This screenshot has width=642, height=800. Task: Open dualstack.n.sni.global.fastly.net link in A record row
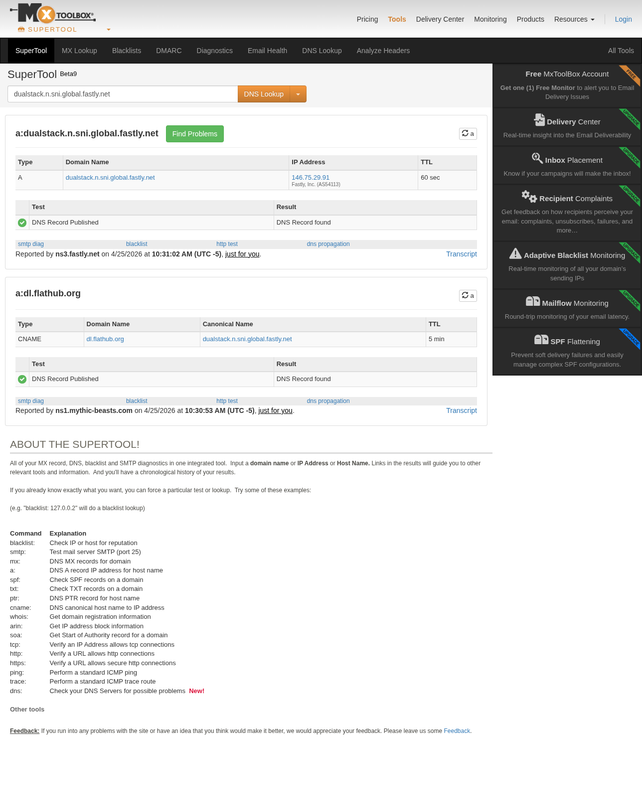[110, 178]
